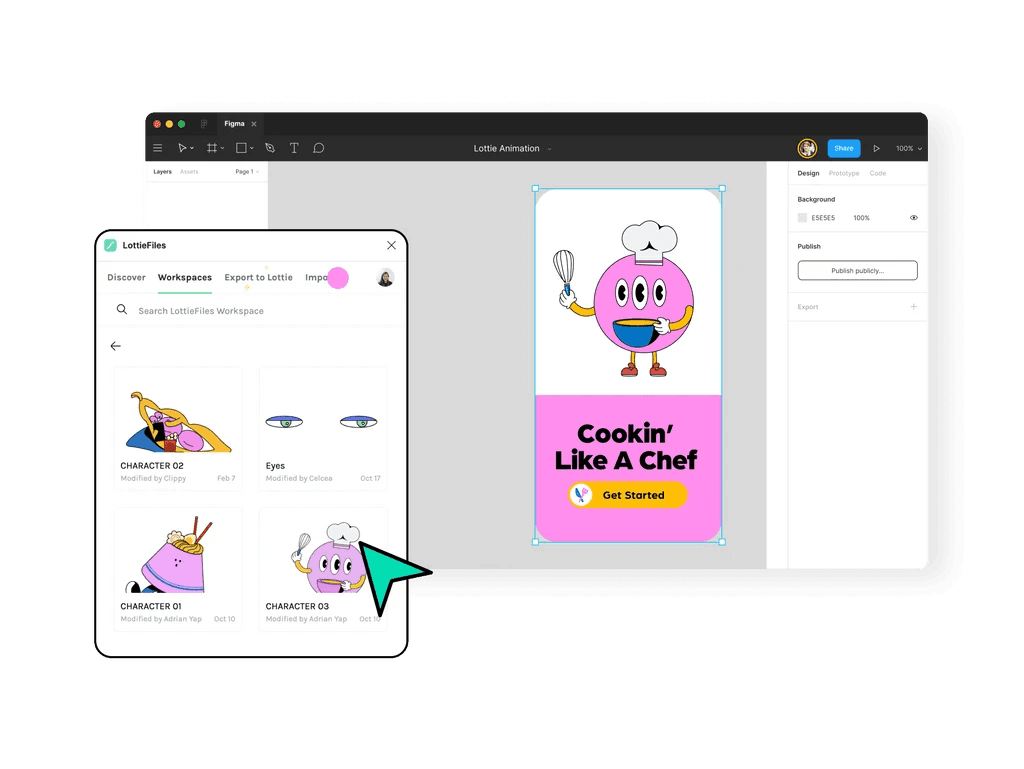Click the search icon in LottieFiles plugin

coord(121,310)
